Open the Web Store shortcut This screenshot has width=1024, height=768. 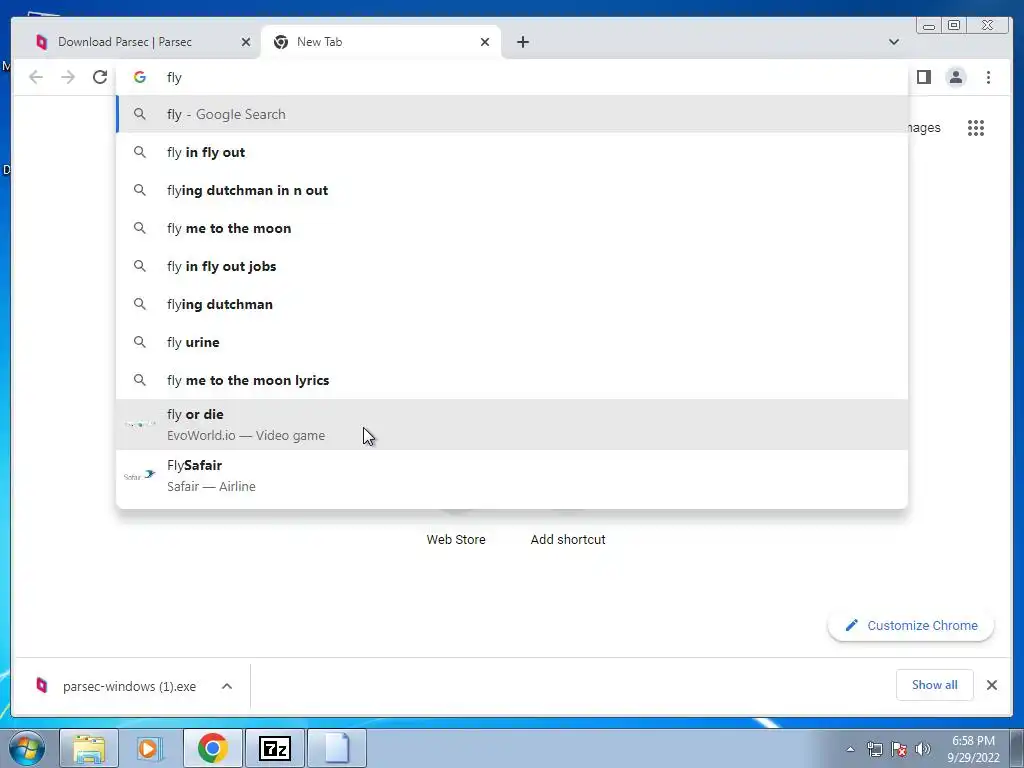[x=456, y=539]
